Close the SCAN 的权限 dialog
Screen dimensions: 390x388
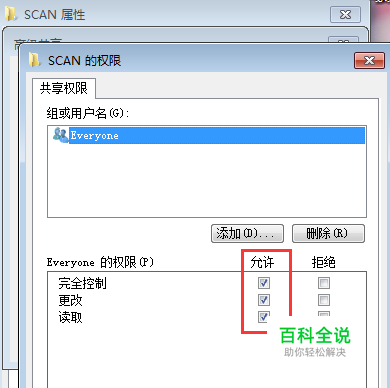pyautogui.click(x=369, y=61)
